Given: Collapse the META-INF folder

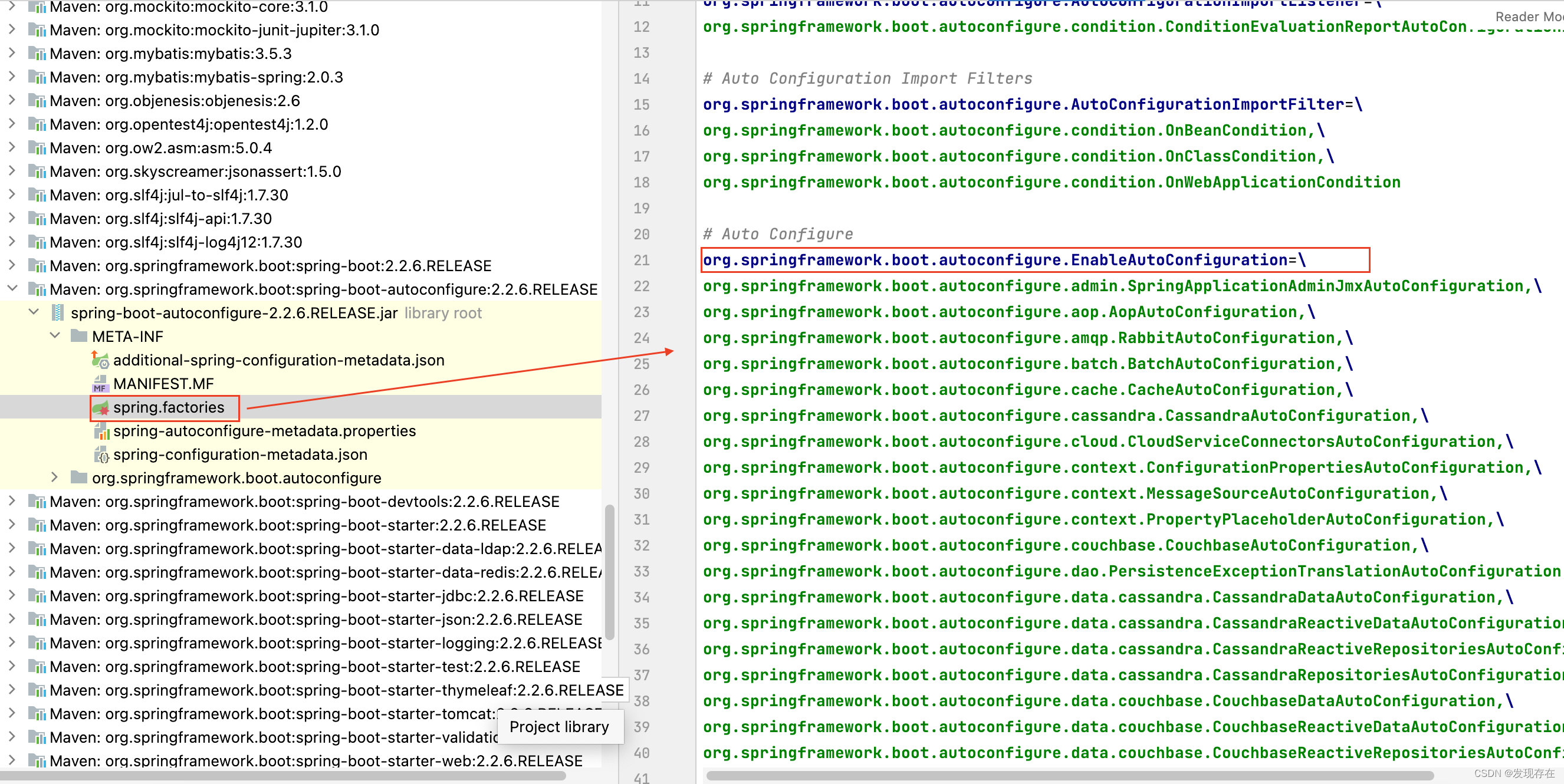Looking at the screenshot, I should [55, 335].
